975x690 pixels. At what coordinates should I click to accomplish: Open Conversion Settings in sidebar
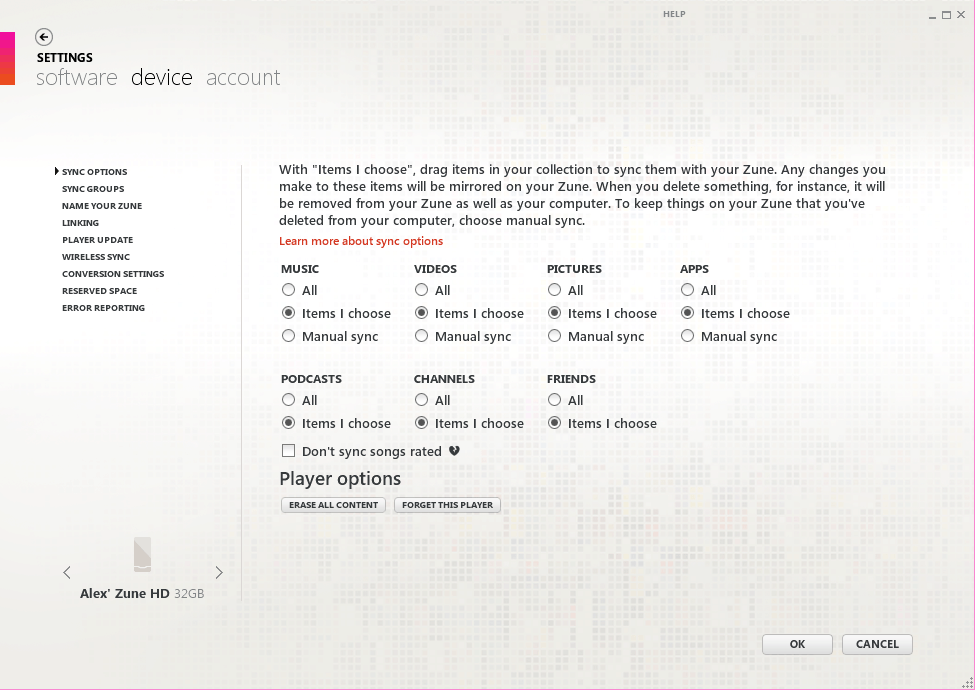pos(113,274)
